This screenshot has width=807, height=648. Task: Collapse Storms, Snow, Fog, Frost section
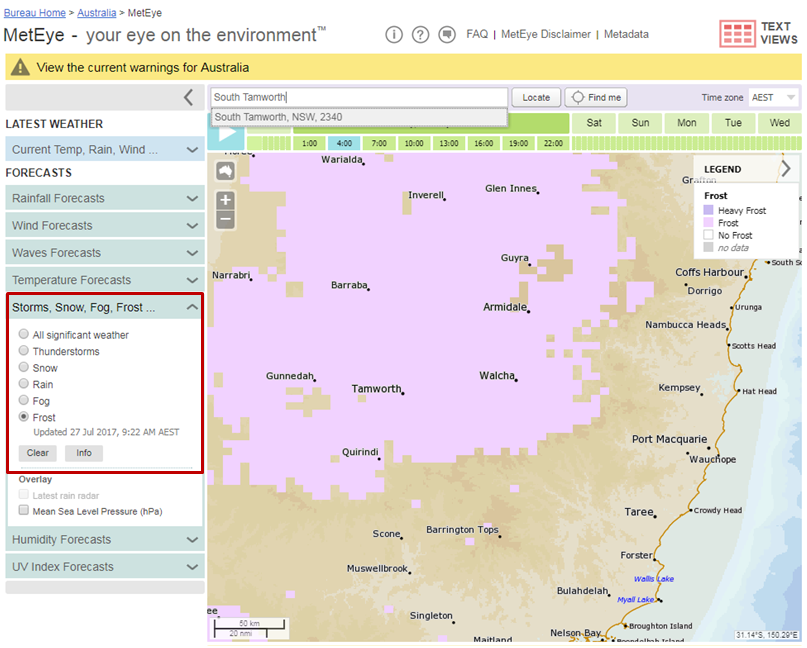tap(105, 307)
